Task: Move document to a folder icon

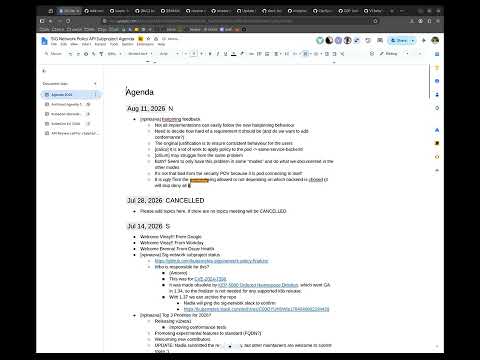Action: 156,39
